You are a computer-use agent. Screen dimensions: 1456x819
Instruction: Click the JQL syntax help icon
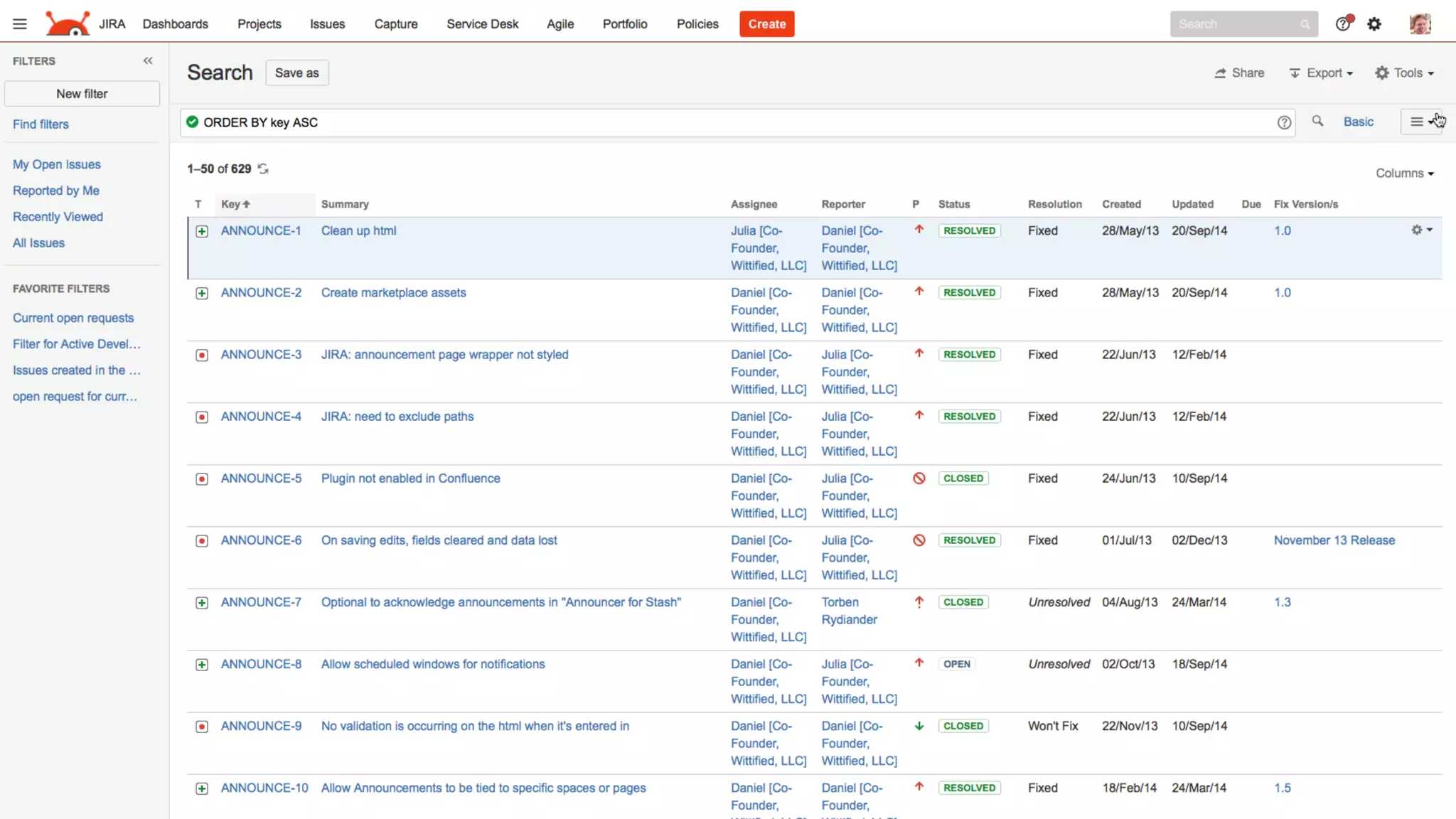pyautogui.click(x=1284, y=123)
